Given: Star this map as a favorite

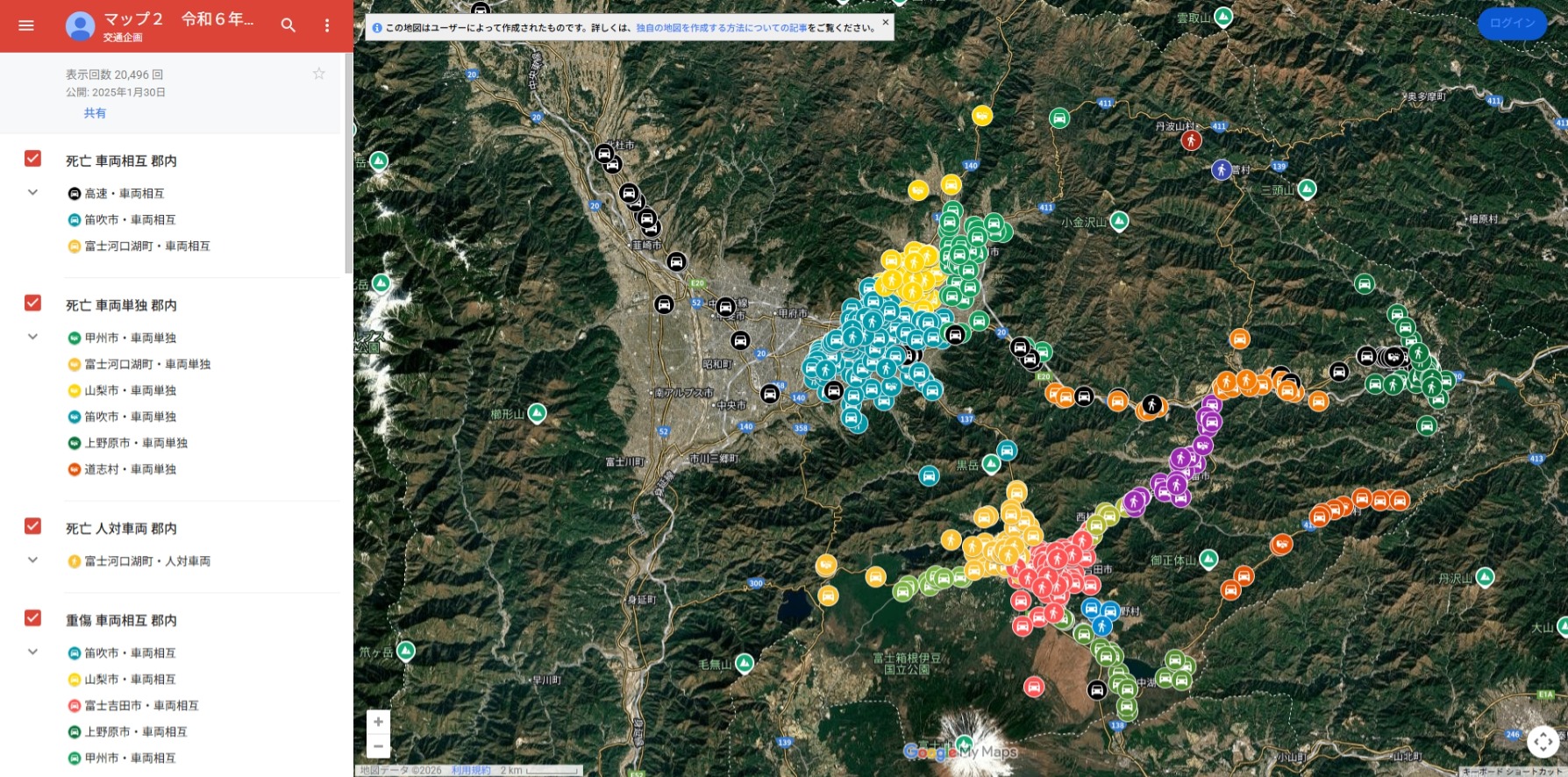Looking at the screenshot, I should [x=319, y=74].
